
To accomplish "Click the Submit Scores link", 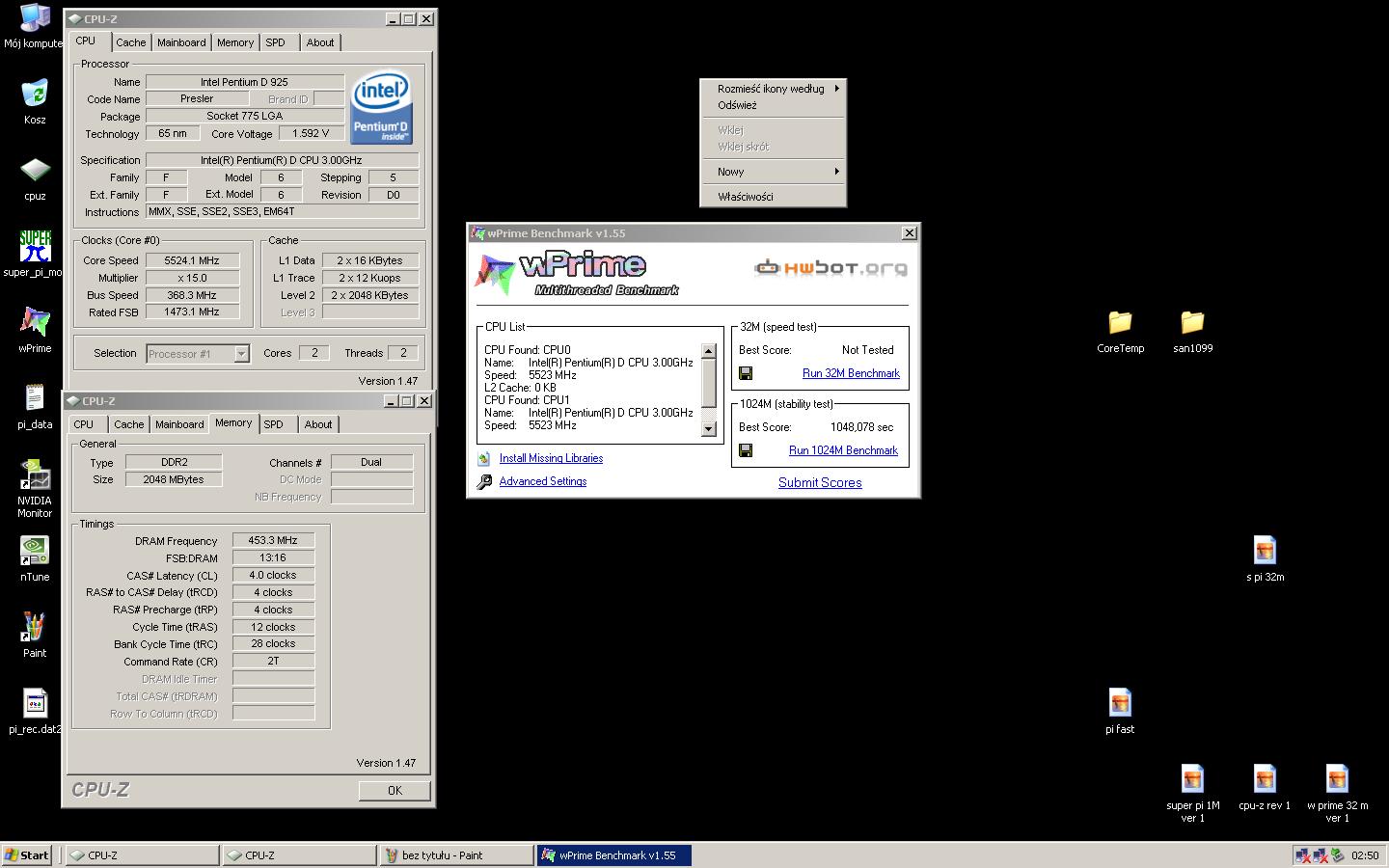I will (820, 482).
